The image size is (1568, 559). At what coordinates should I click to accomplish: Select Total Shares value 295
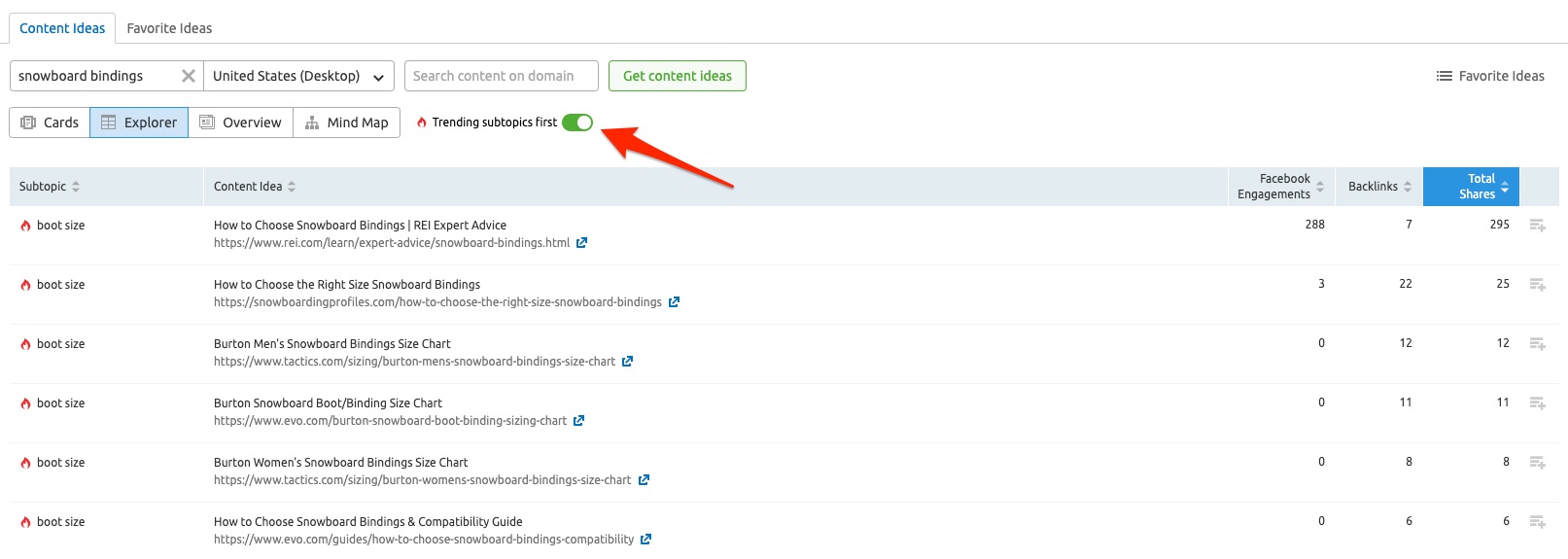pyautogui.click(x=1500, y=225)
